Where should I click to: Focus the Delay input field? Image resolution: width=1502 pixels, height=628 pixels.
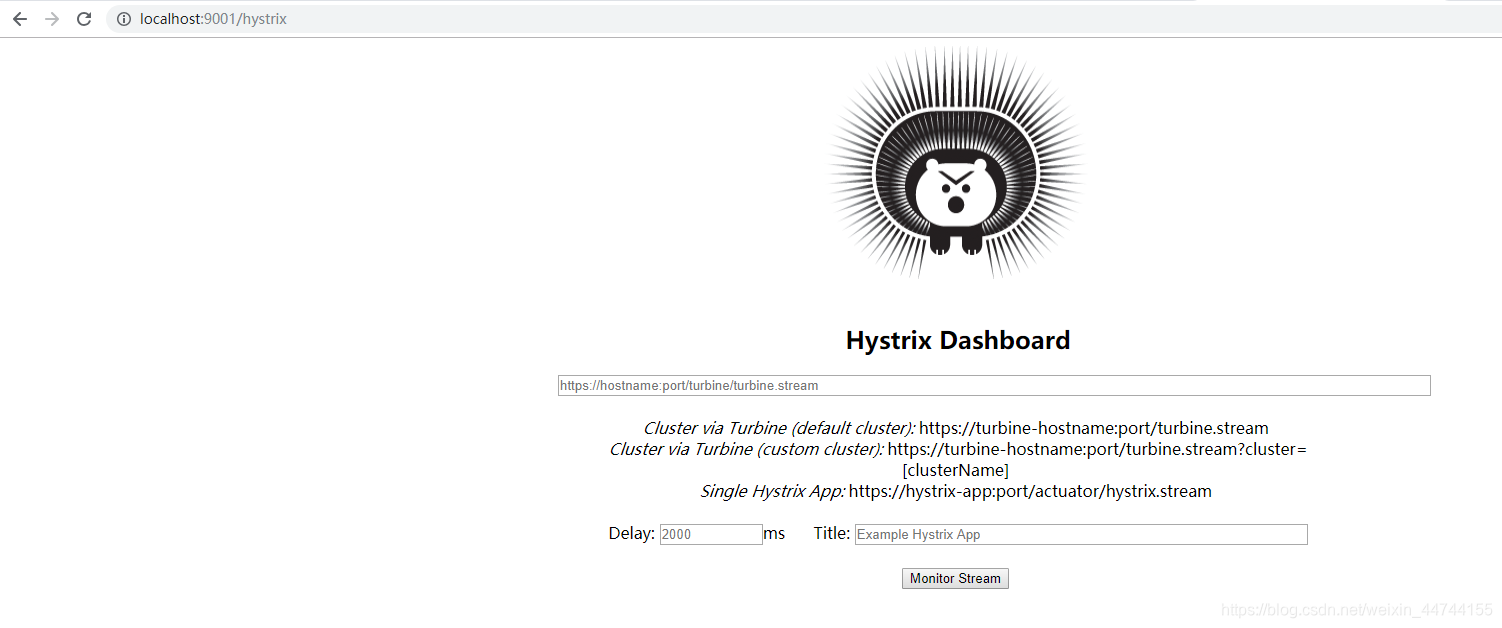[x=711, y=534]
